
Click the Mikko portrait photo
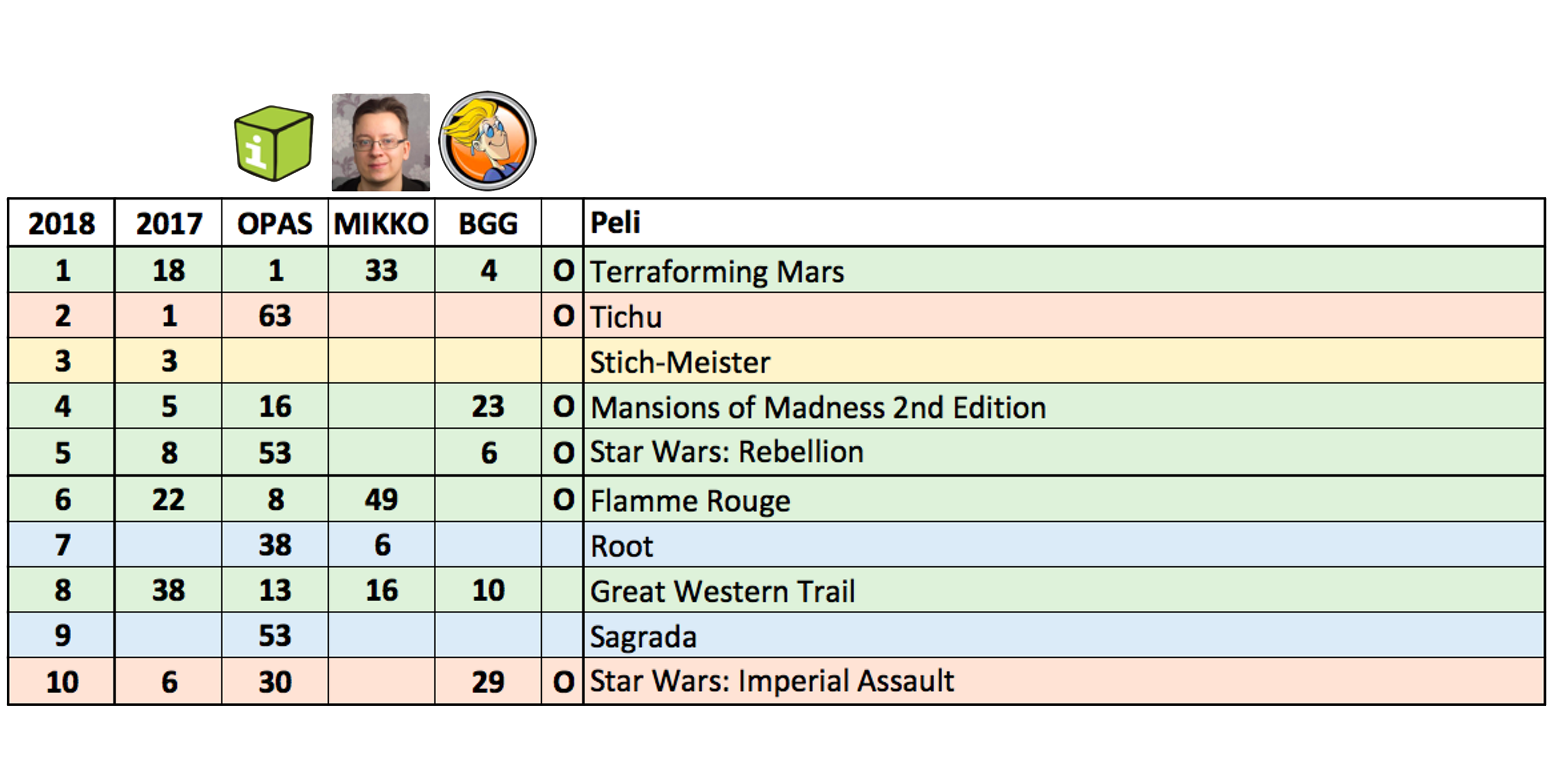381,142
